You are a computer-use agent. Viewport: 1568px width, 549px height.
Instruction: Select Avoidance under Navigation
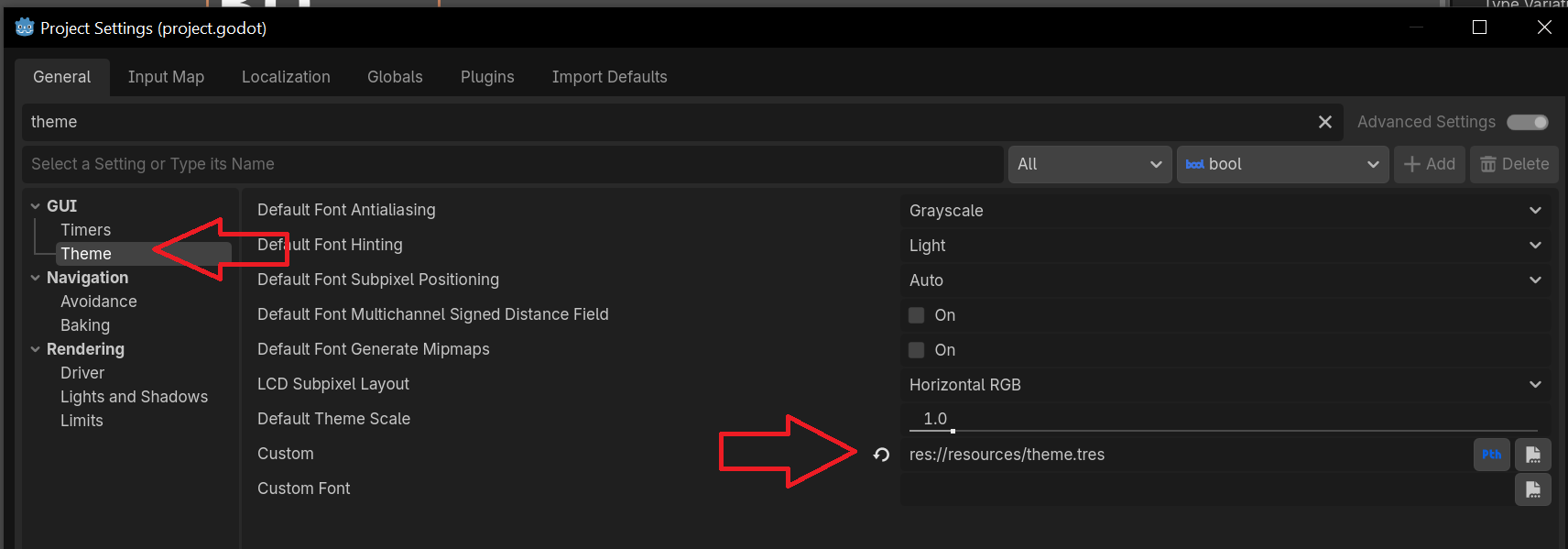click(99, 302)
